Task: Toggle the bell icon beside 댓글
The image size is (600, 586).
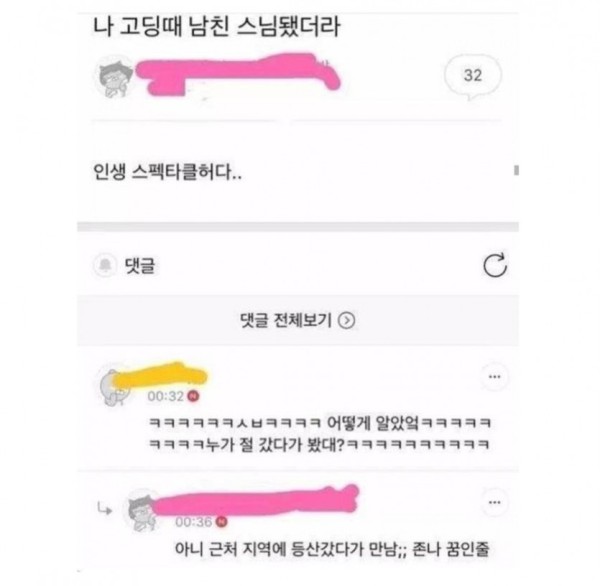Action: 105,265
